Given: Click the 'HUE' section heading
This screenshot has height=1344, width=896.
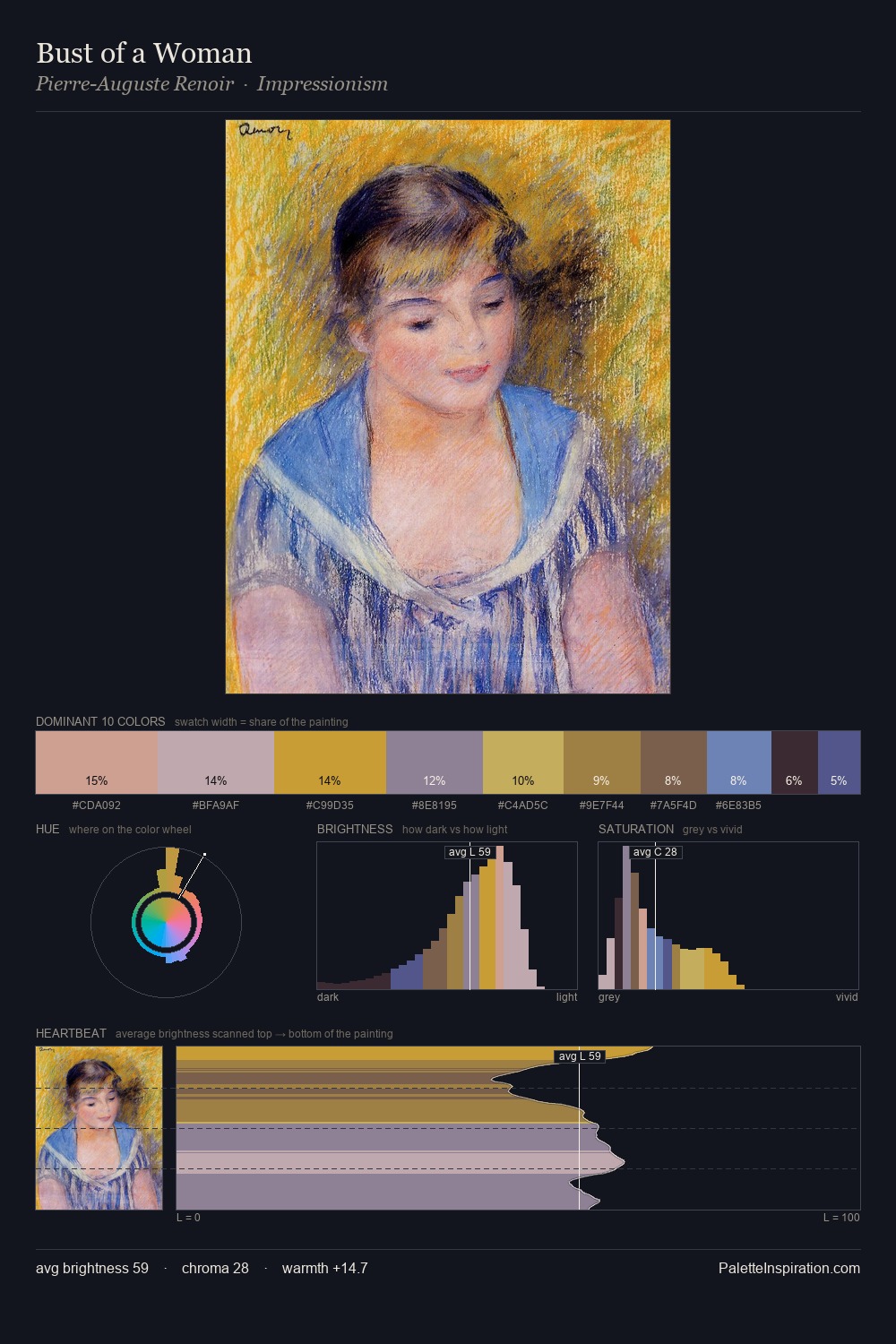Looking at the screenshot, I should [x=47, y=829].
